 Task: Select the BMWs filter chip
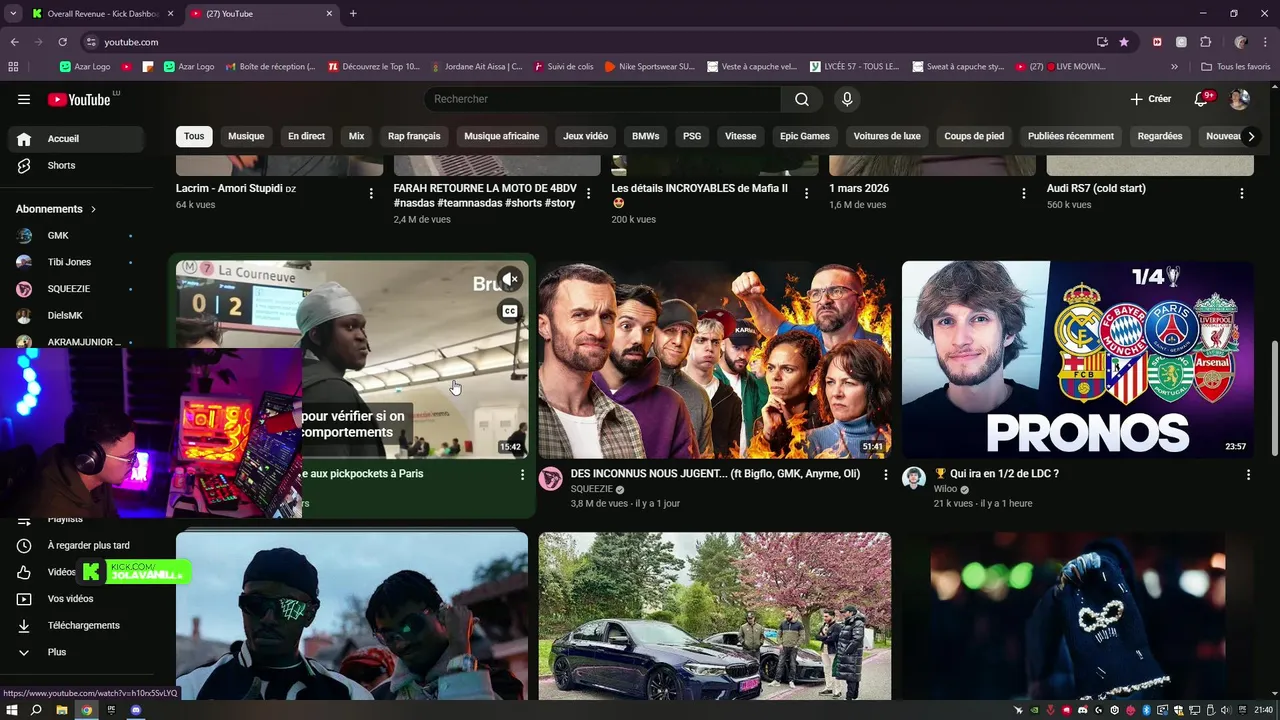[645, 136]
